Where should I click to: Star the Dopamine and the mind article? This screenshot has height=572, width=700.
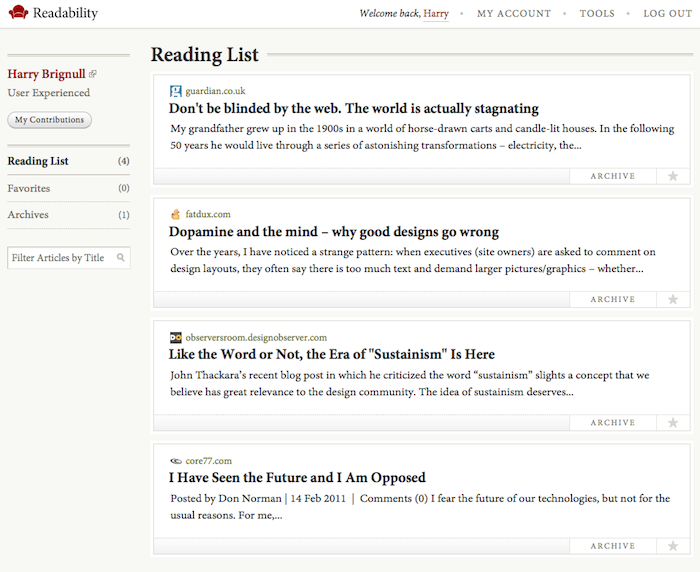pos(673,299)
